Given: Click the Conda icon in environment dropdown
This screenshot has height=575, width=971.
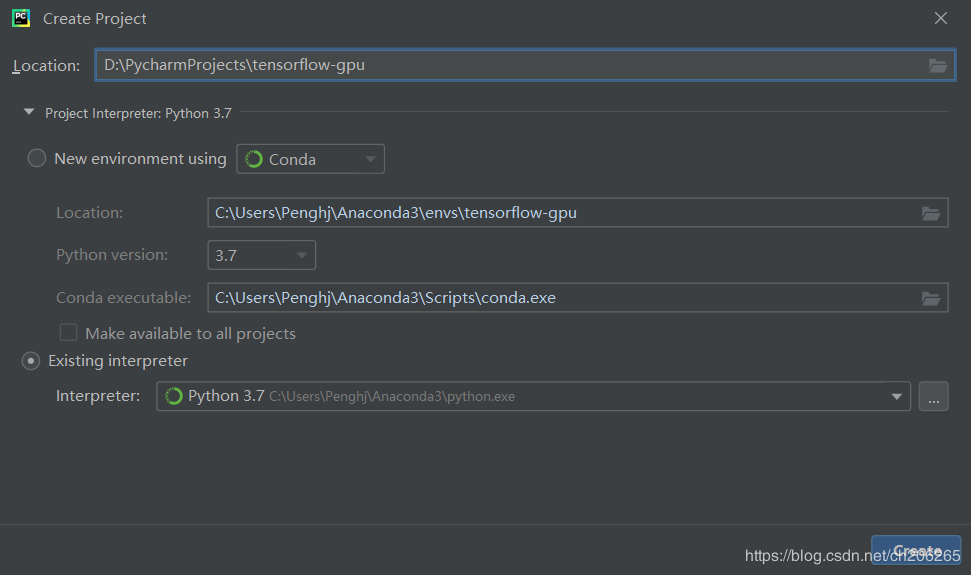Looking at the screenshot, I should click(254, 159).
